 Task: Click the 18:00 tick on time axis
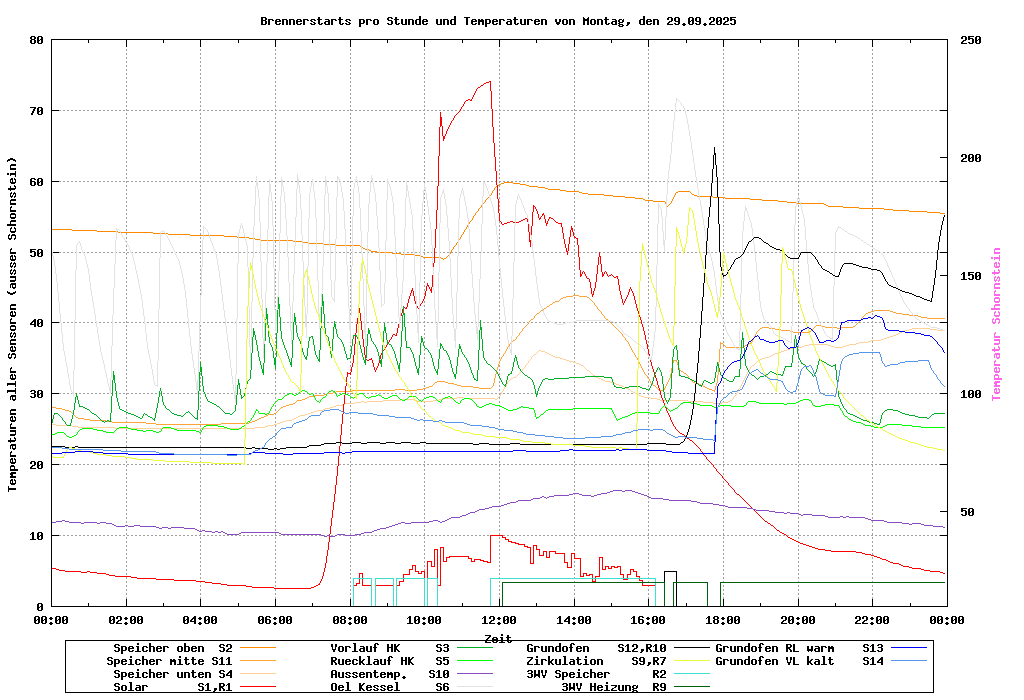coord(723,620)
